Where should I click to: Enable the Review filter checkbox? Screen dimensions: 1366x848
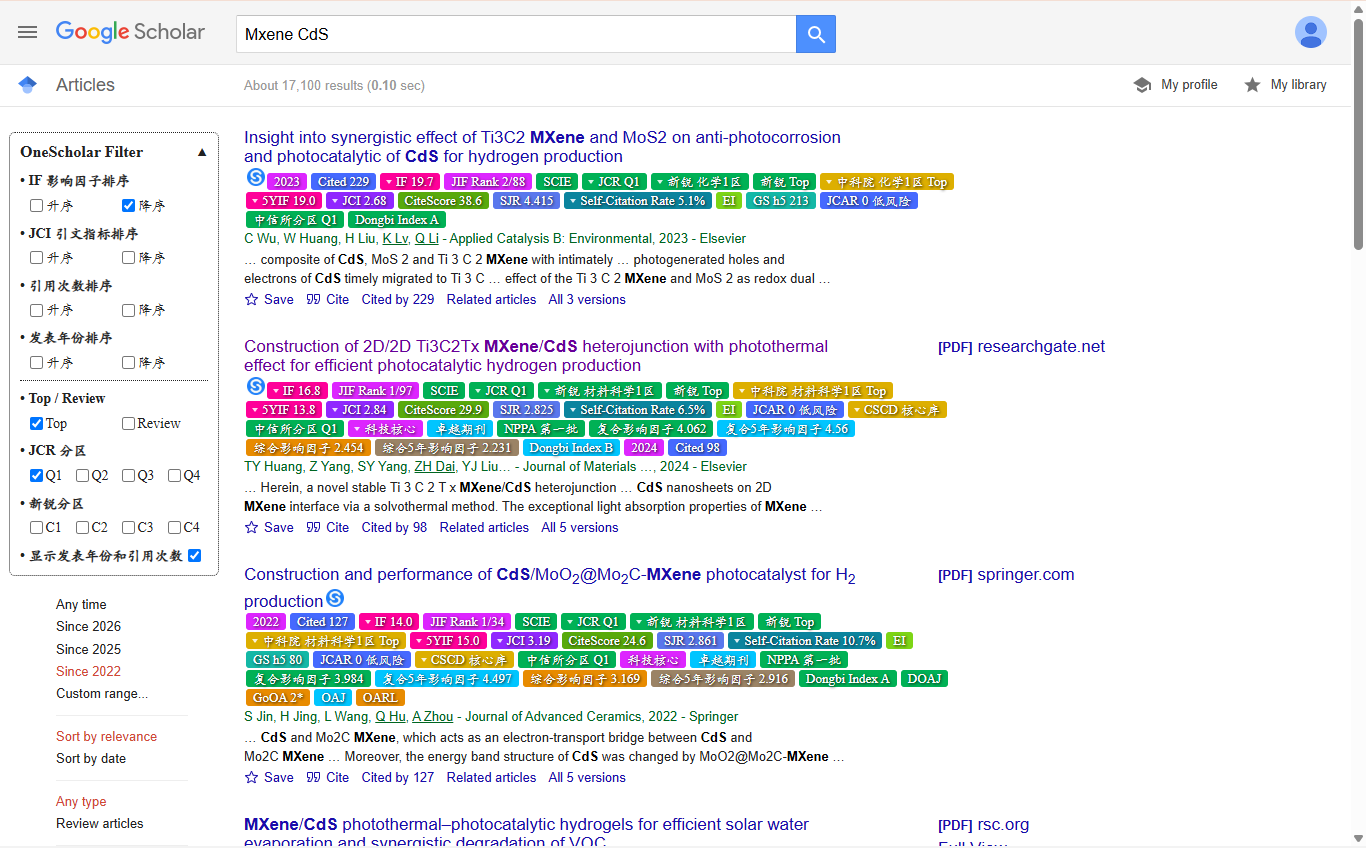pyautogui.click(x=128, y=423)
